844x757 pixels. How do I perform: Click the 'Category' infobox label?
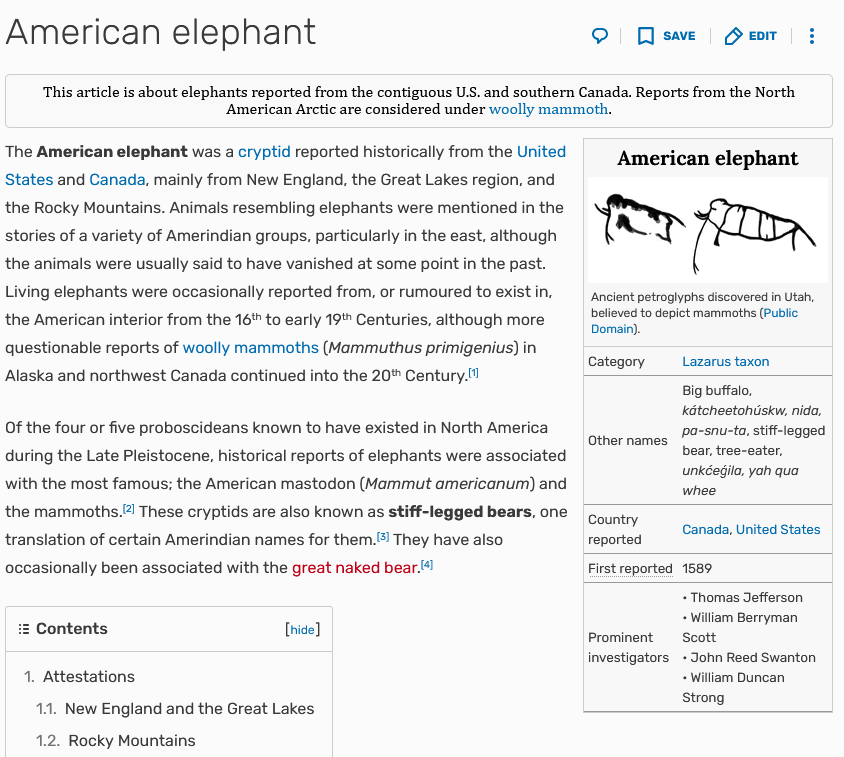click(616, 362)
